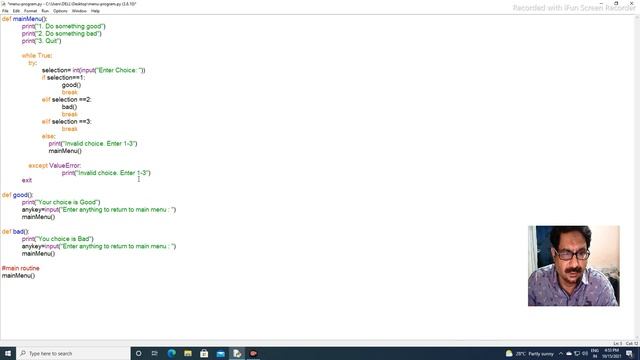Click the Windows Start button
Screen dimensions: 640x360
pyautogui.click(x=8, y=353)
